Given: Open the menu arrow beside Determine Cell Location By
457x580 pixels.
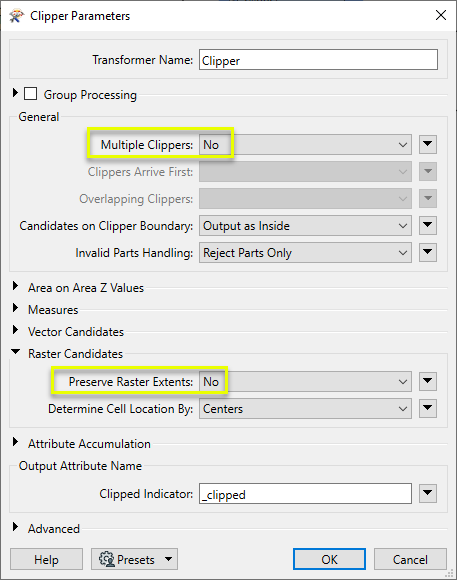Looking at the screenshot, I should point(428,408).
